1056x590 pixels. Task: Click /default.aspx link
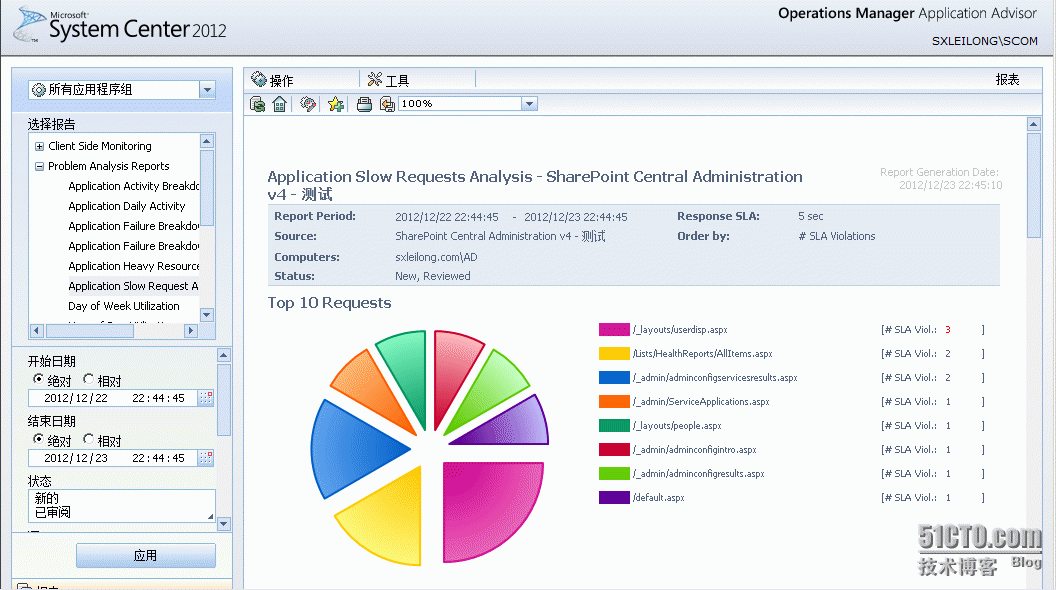point(659,498)
